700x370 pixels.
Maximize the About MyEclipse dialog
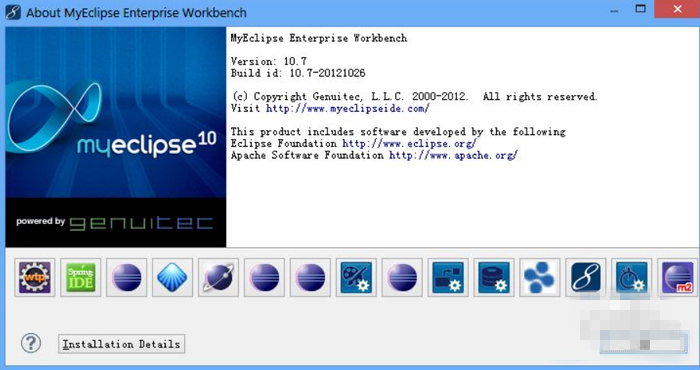[641, 9]
